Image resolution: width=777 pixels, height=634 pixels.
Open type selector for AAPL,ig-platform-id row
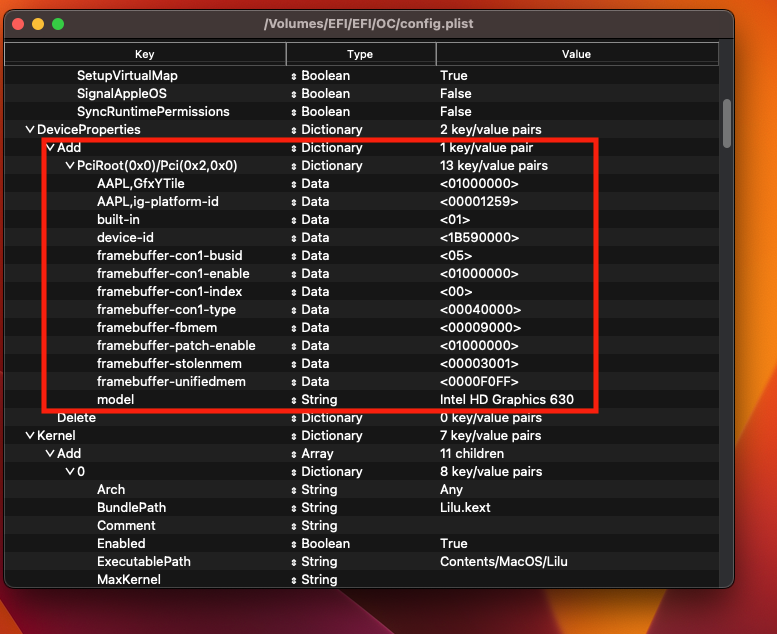[x=294, y=202]
